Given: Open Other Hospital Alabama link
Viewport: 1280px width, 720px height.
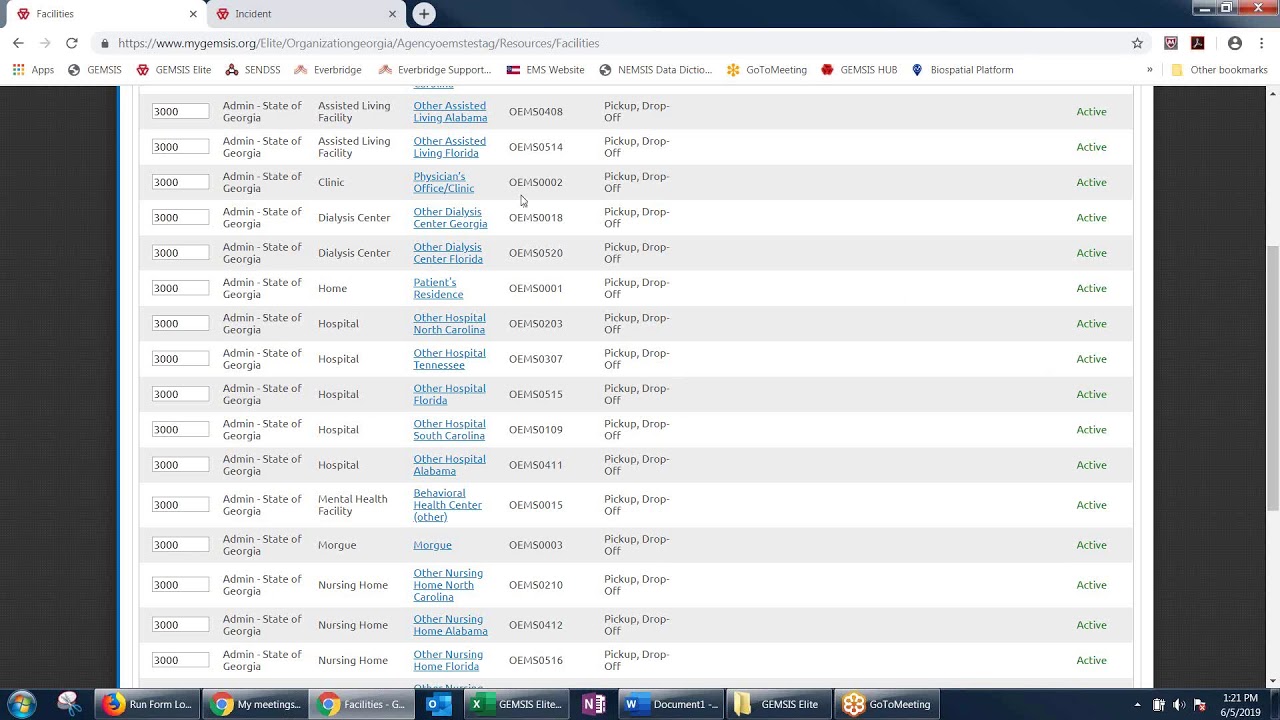Looking at the screenshot, I should click(449, 465).
